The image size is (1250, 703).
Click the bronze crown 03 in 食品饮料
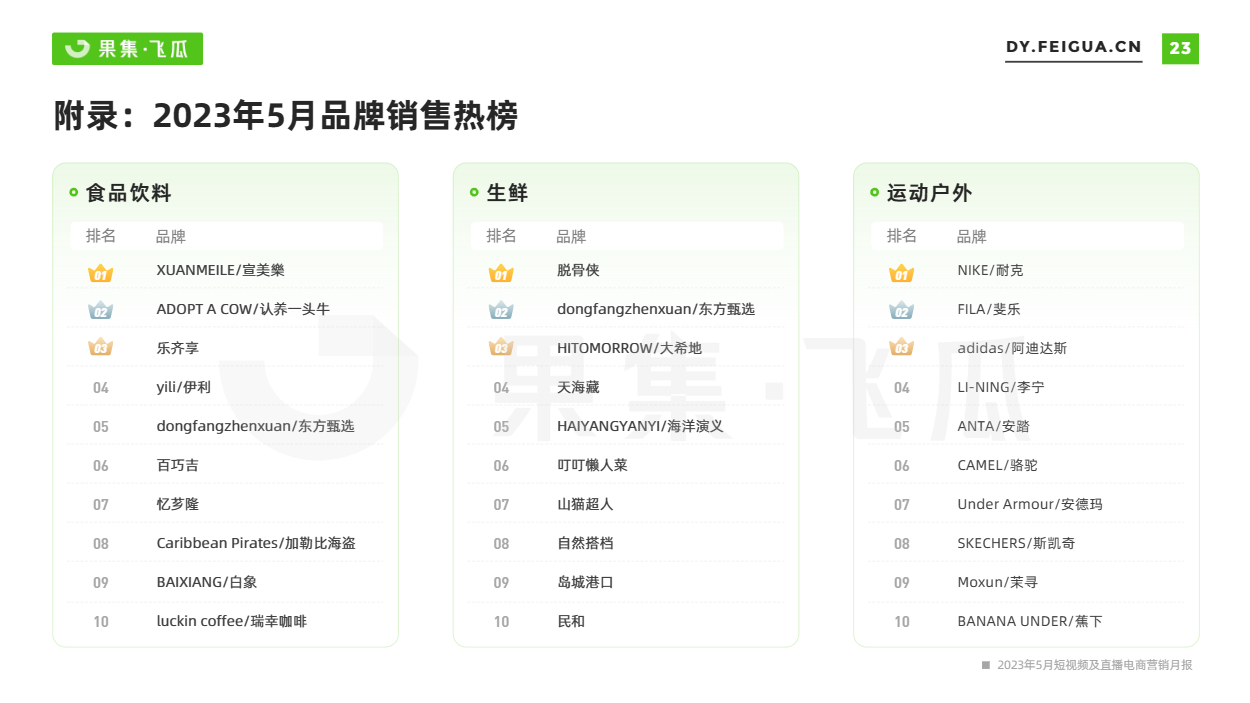coord(101,349)
